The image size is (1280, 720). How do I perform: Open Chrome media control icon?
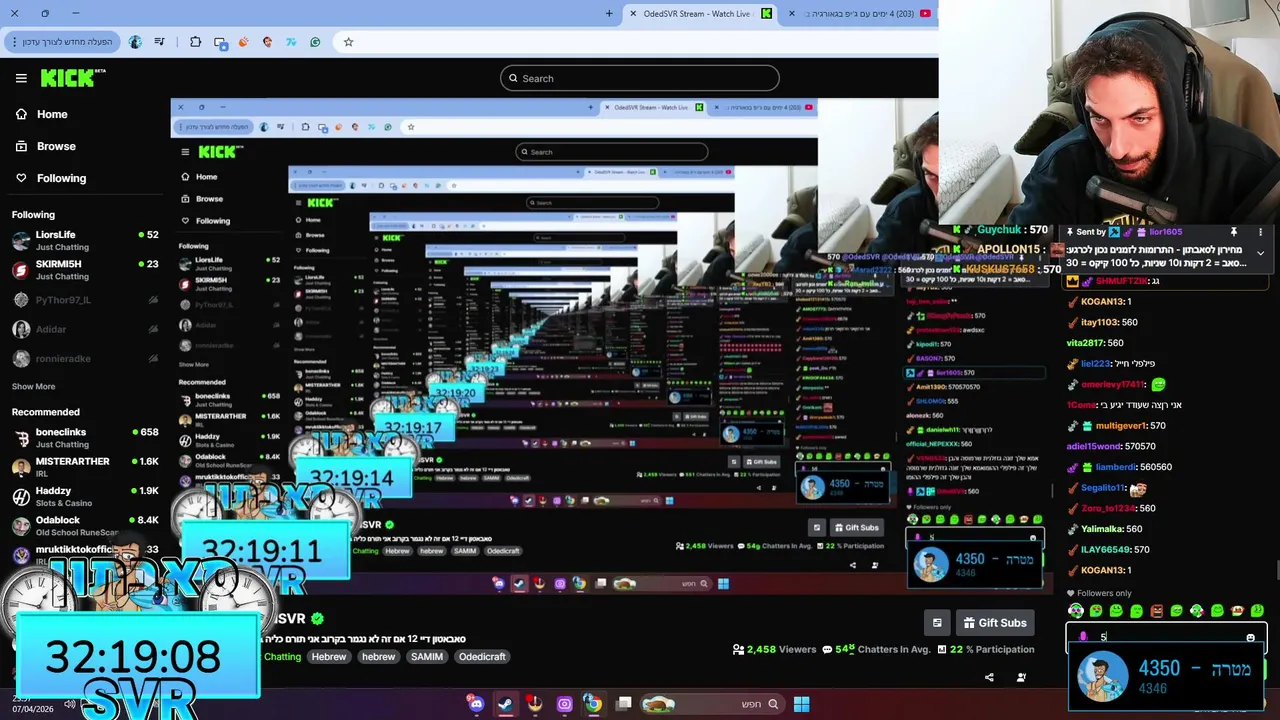coord(159,42)
